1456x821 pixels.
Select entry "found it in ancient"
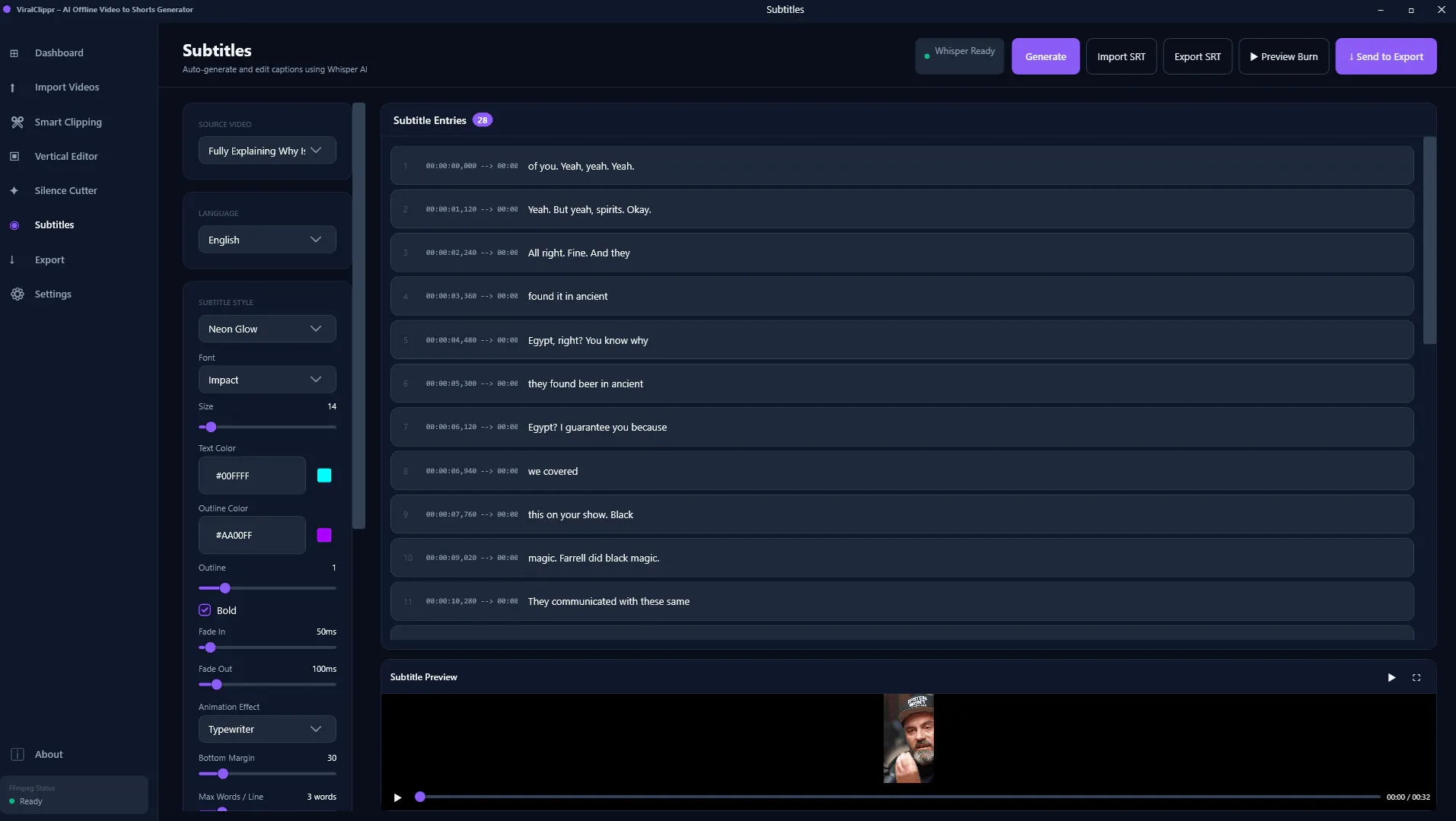coord(902,296)
